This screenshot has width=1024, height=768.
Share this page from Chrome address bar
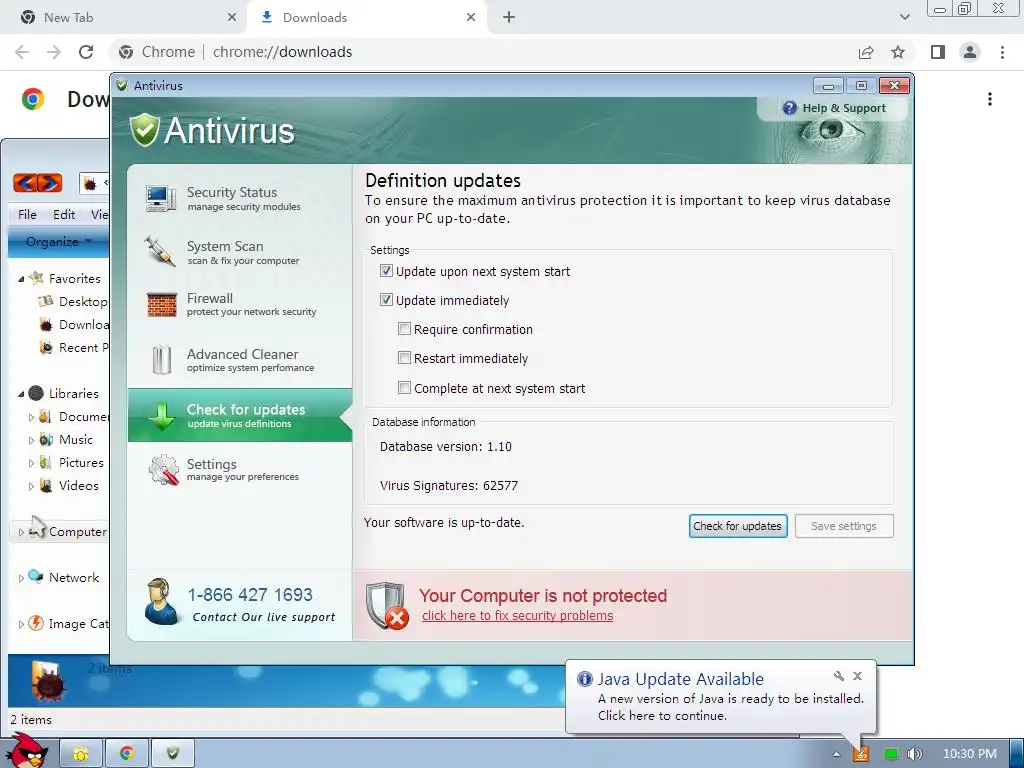(x=866, y=52)
